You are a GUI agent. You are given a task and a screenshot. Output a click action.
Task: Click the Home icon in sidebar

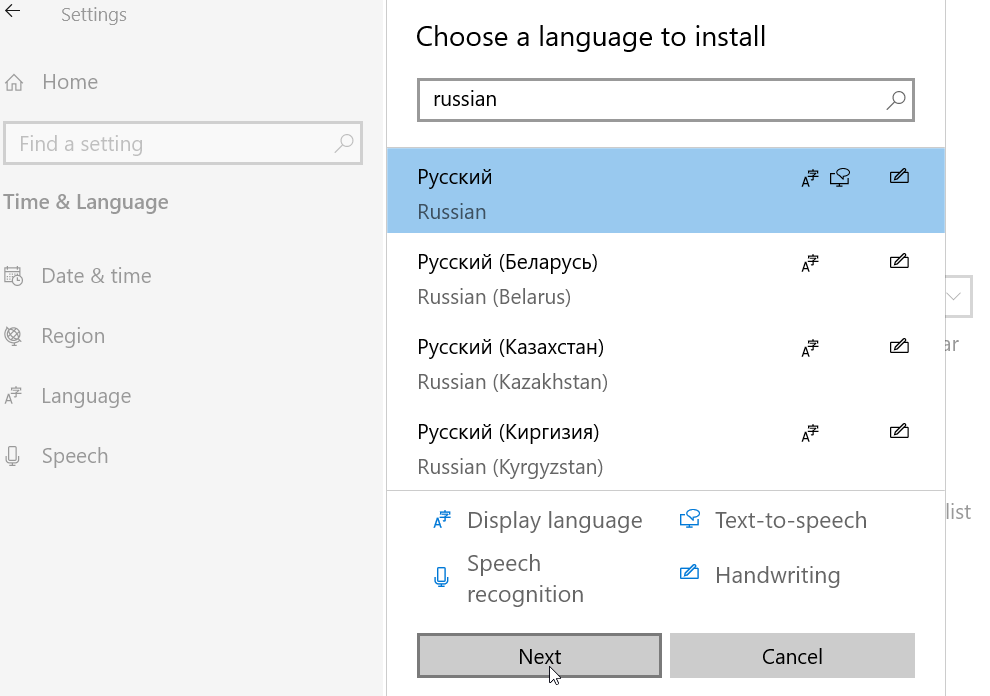(x=14, y=83)
